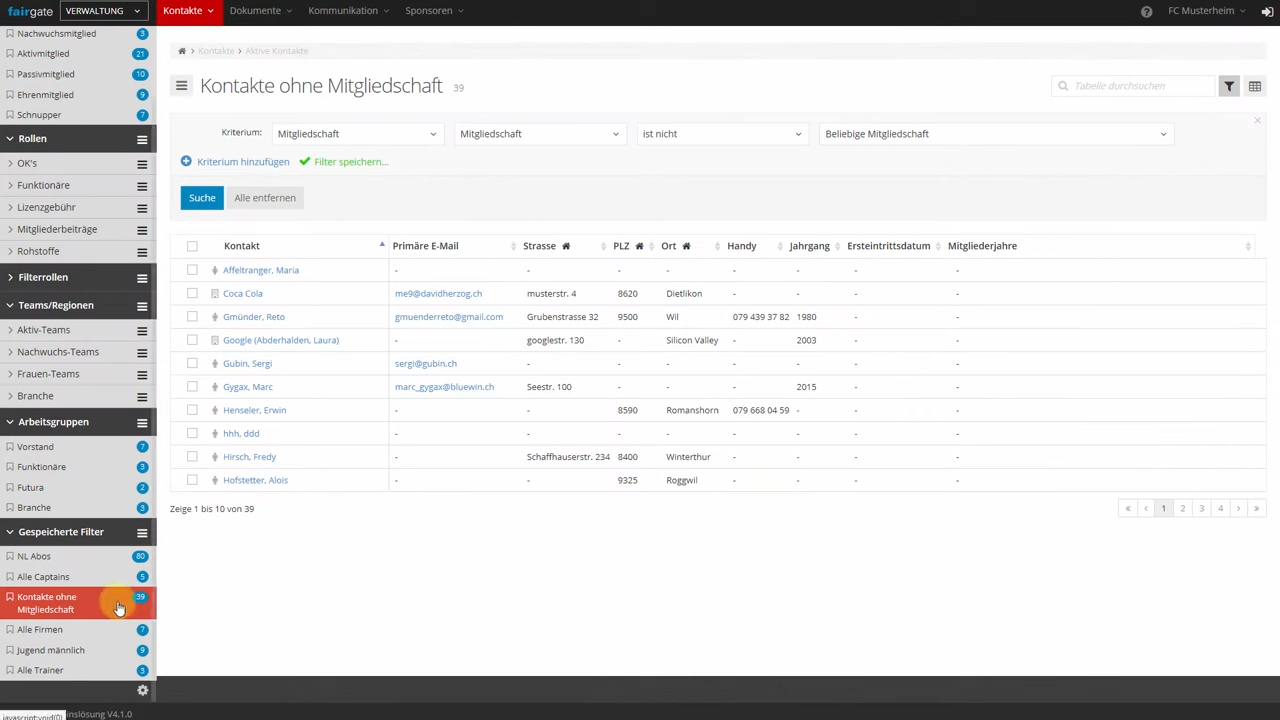
Task: Open the Nachwuchs-Teams menu icon
Action: point(142,353)
